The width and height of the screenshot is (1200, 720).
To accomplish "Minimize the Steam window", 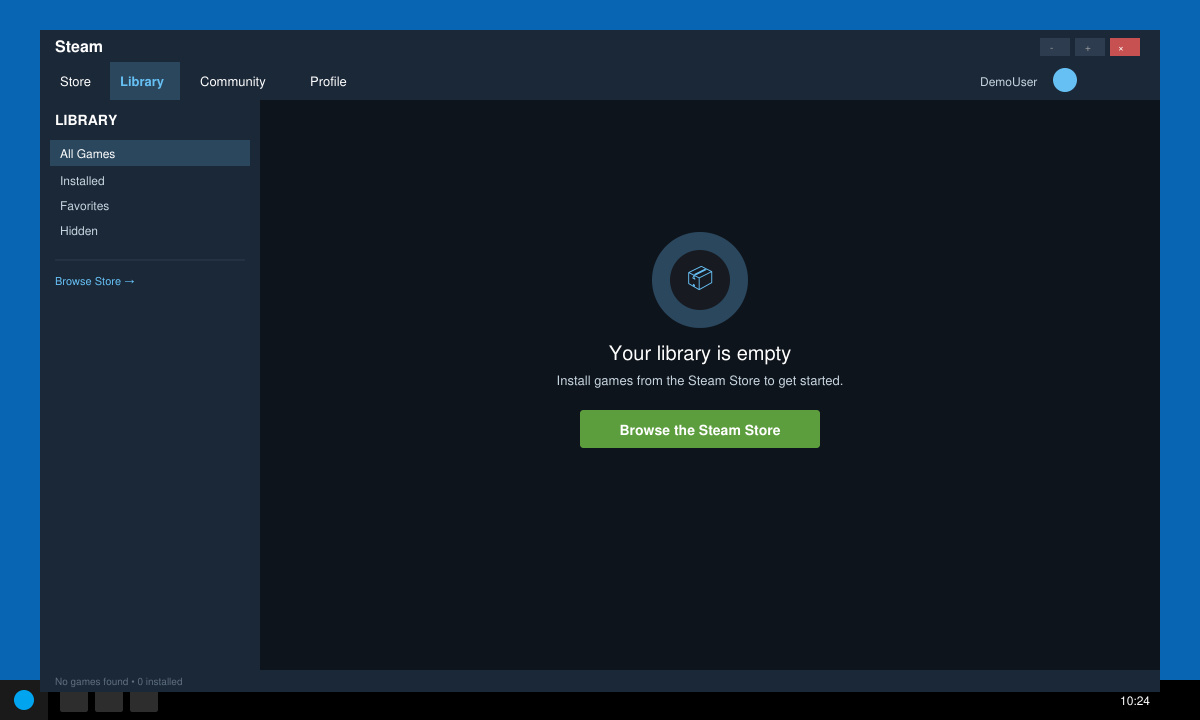I will click(x=1055, y=47).
